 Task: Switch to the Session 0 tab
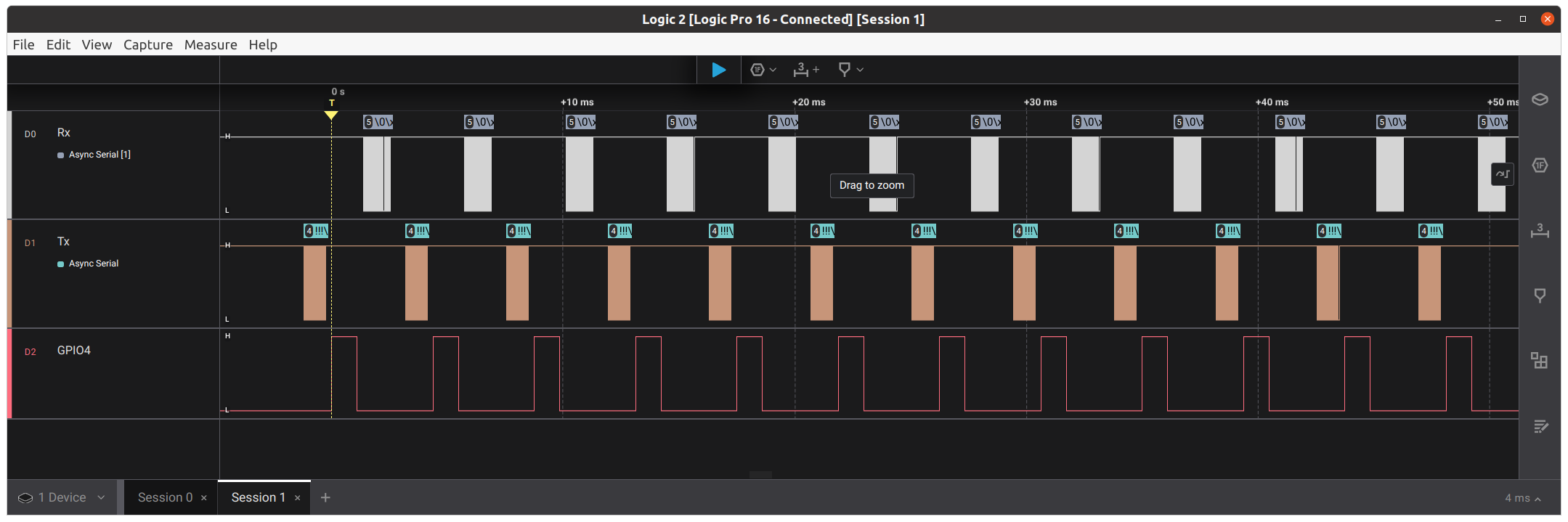(165, 497)
